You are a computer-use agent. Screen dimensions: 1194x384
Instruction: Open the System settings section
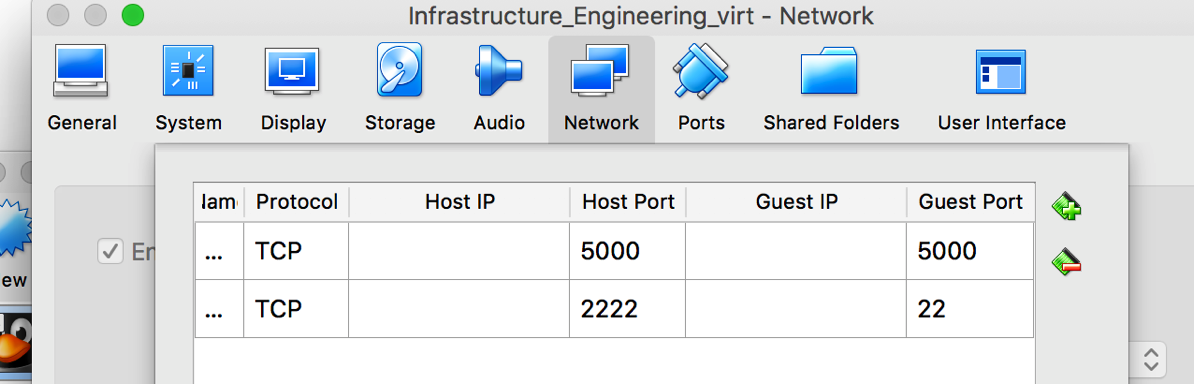tap(188, 89)
